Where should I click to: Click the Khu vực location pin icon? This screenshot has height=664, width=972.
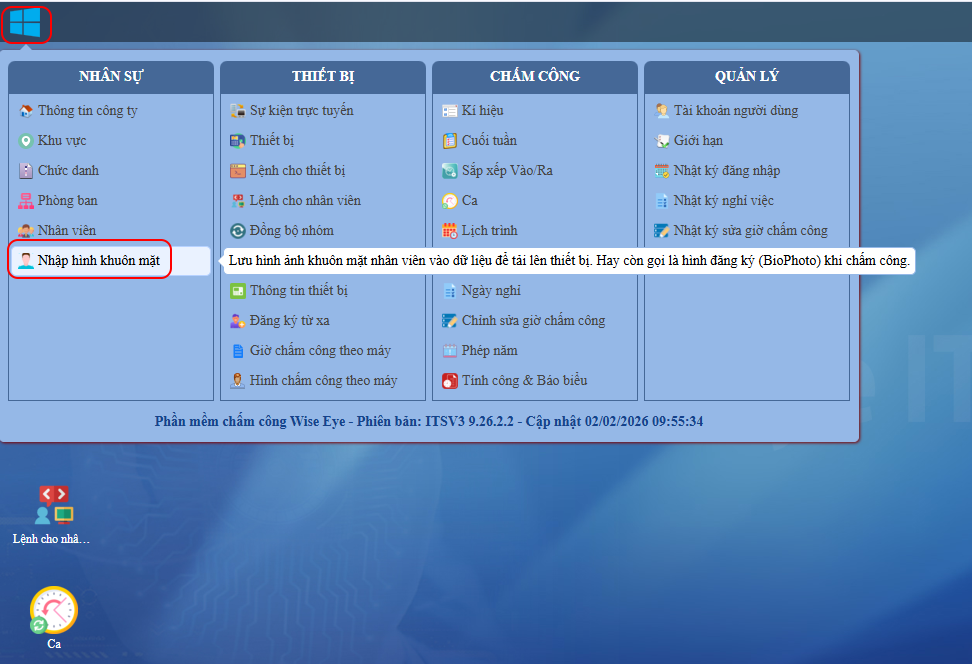coord(26,141)
